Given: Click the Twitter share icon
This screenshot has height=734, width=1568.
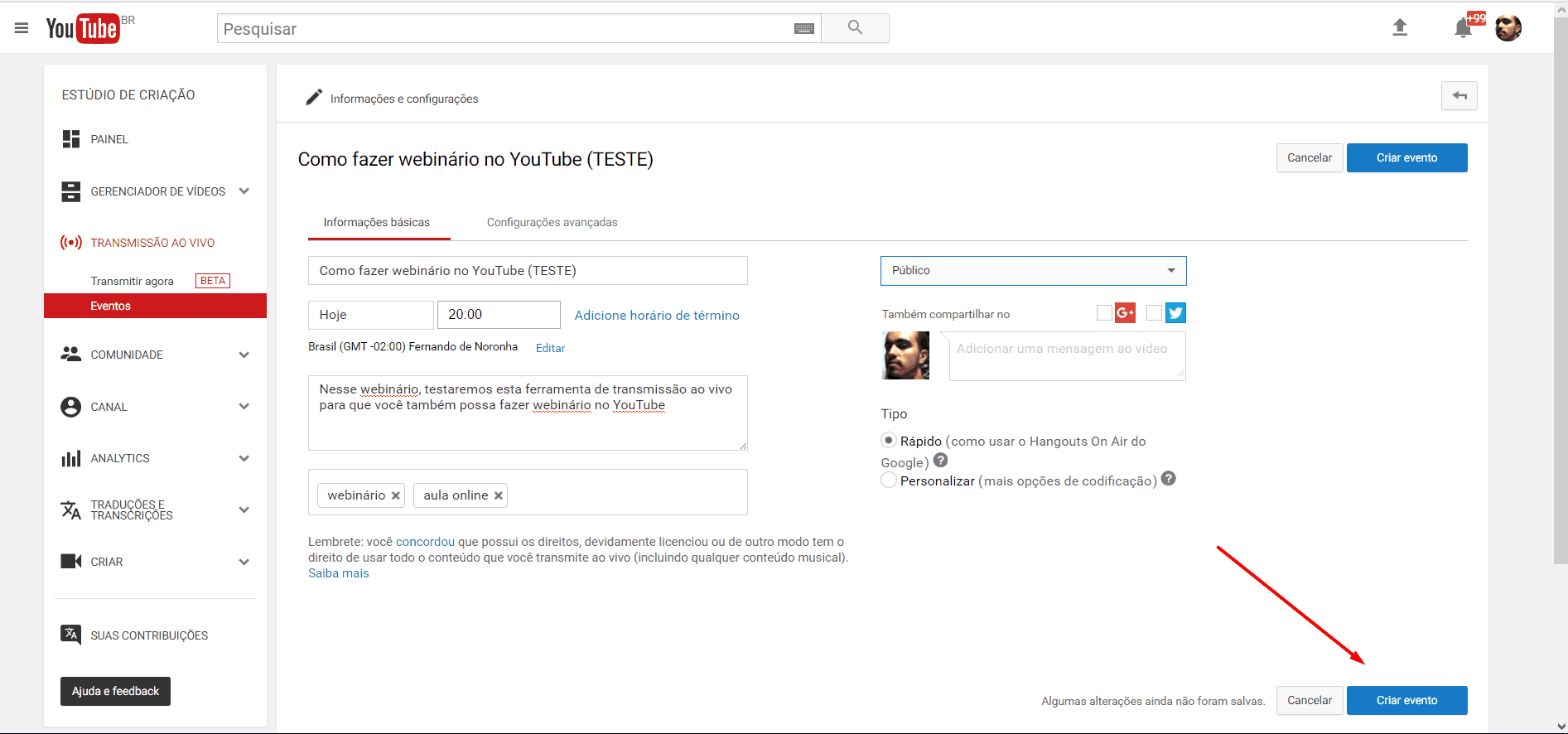Looking at the screenshot, I should coord(1175,312).
